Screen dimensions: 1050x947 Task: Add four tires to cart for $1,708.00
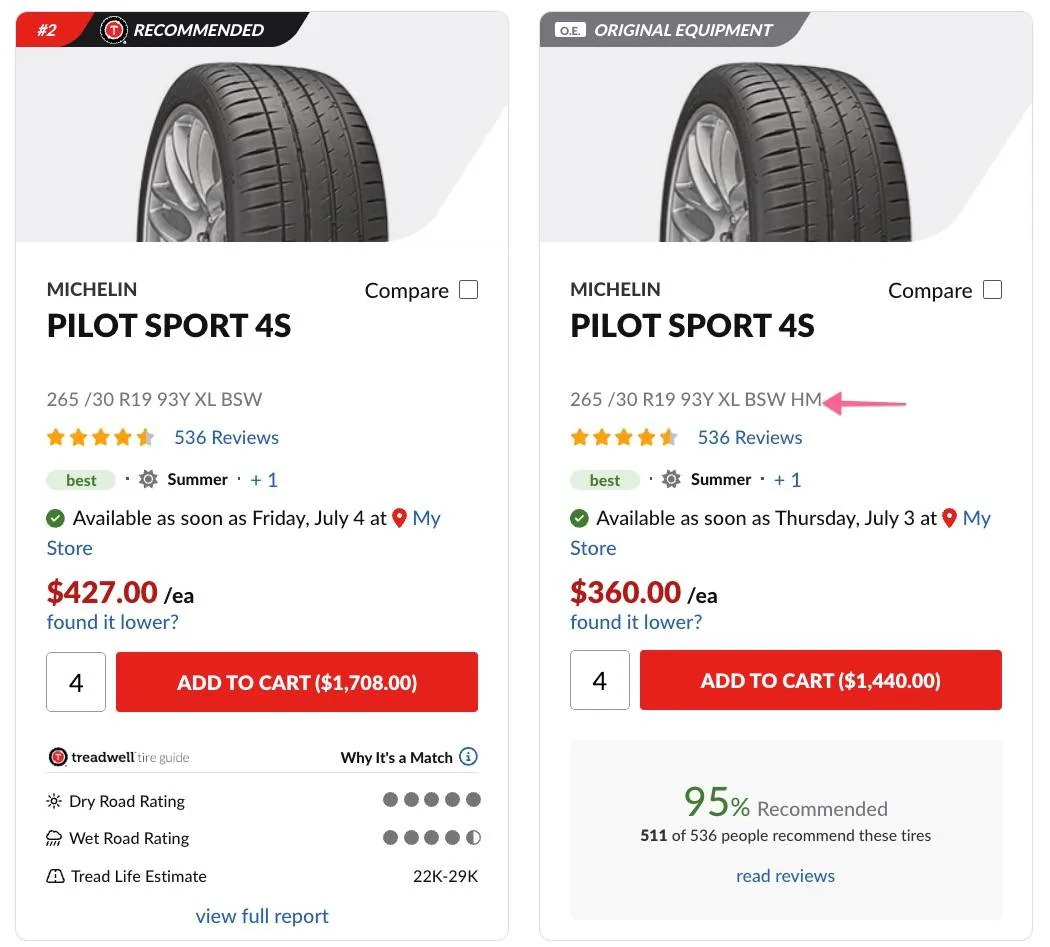click(x=297, y=683)
